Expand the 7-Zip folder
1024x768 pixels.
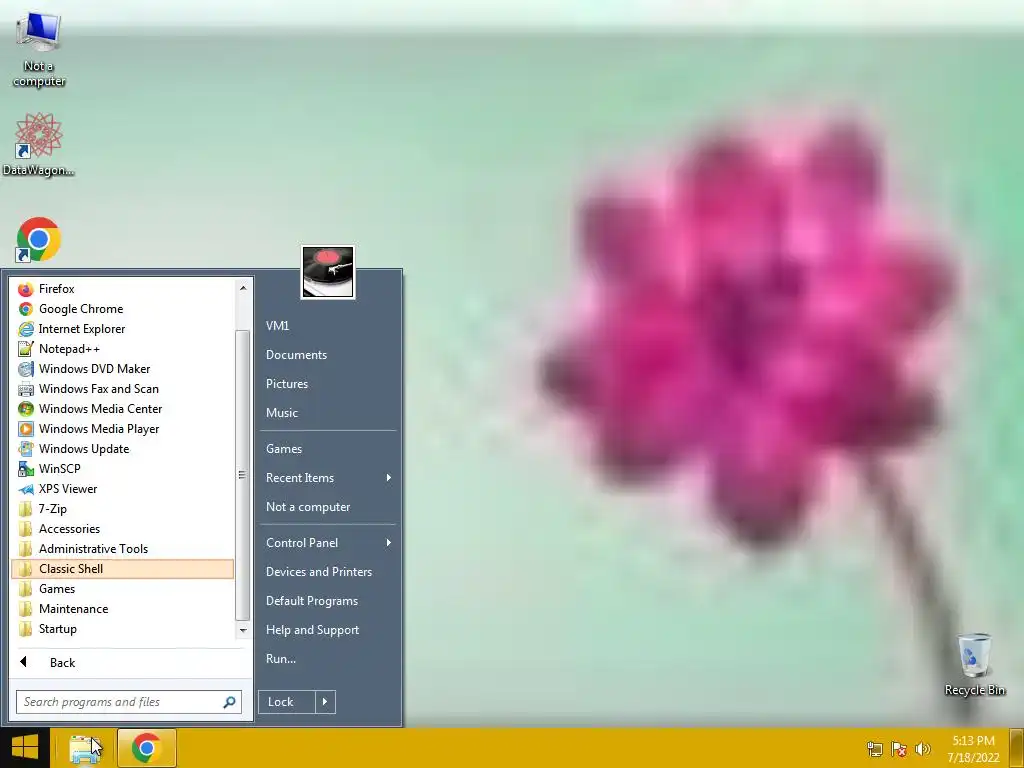(122, 509)
